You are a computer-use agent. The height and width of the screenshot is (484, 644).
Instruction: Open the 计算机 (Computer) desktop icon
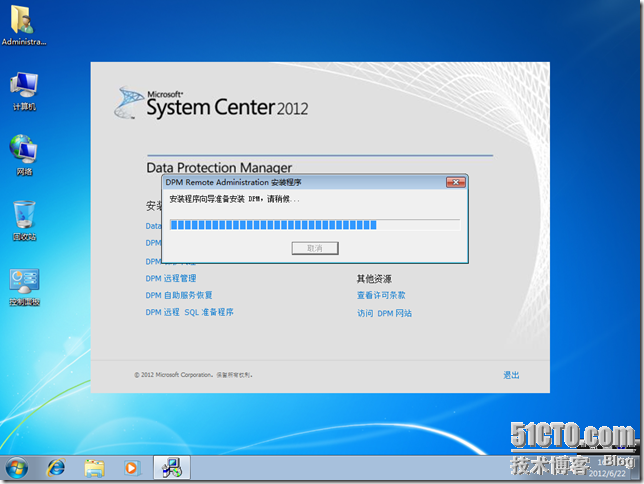point(24,91)
